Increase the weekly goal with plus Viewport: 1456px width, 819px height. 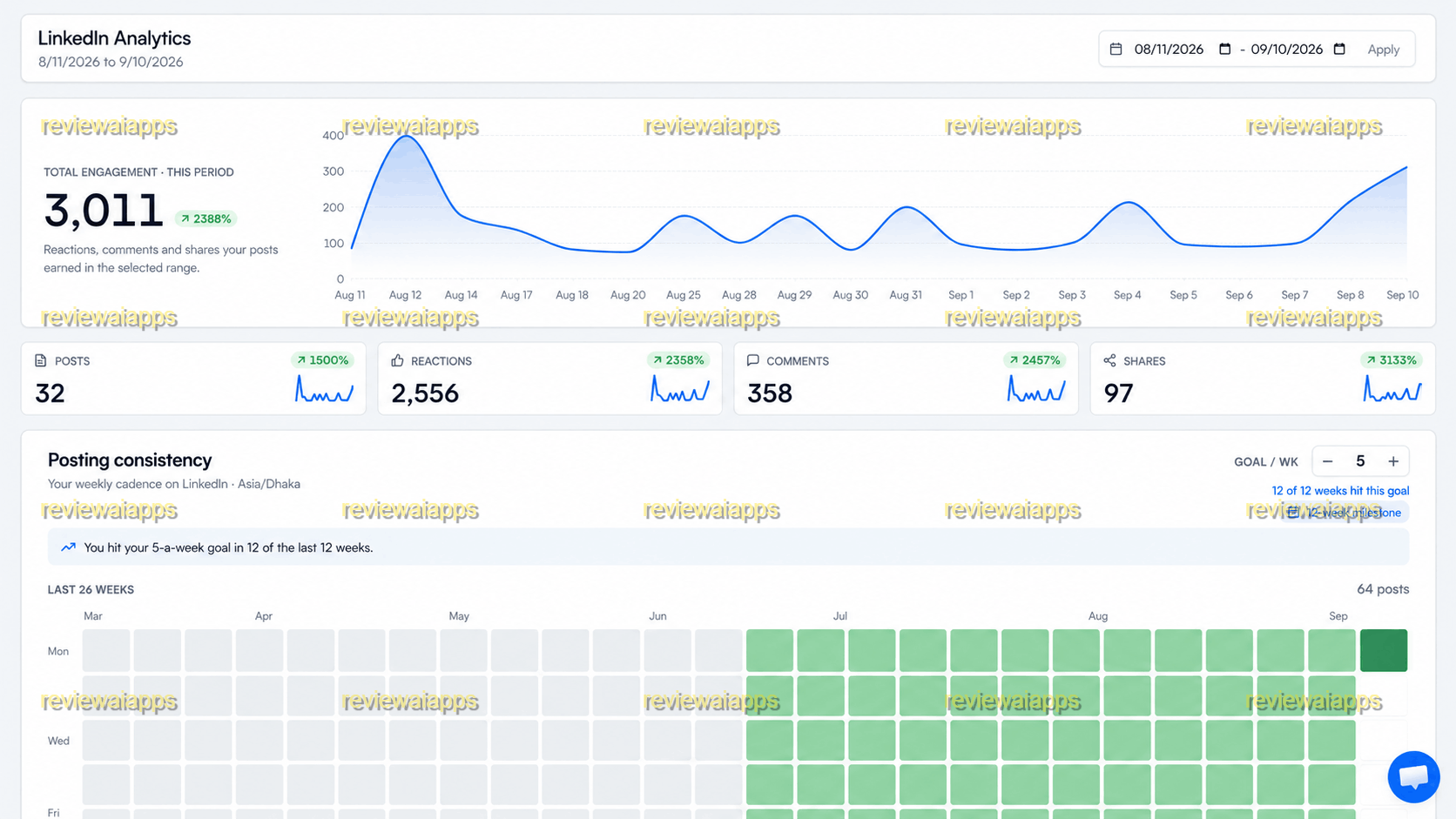click(x=1393, y=461)
